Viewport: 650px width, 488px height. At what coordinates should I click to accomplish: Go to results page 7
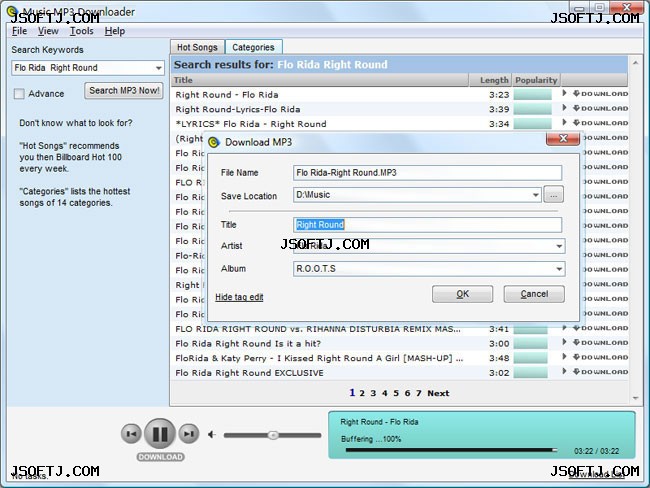point(419,393)
